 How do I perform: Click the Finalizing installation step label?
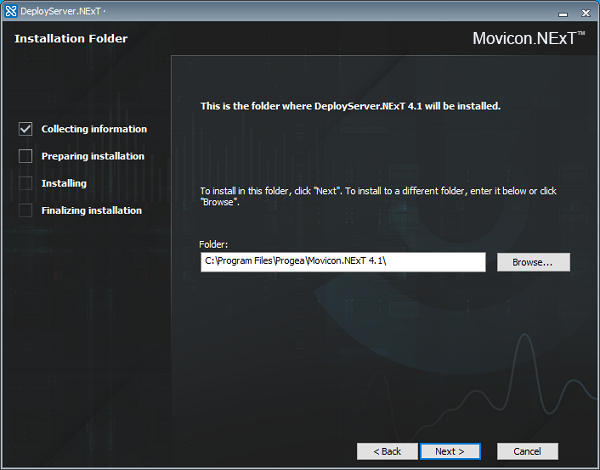click(x=91, y=211)
